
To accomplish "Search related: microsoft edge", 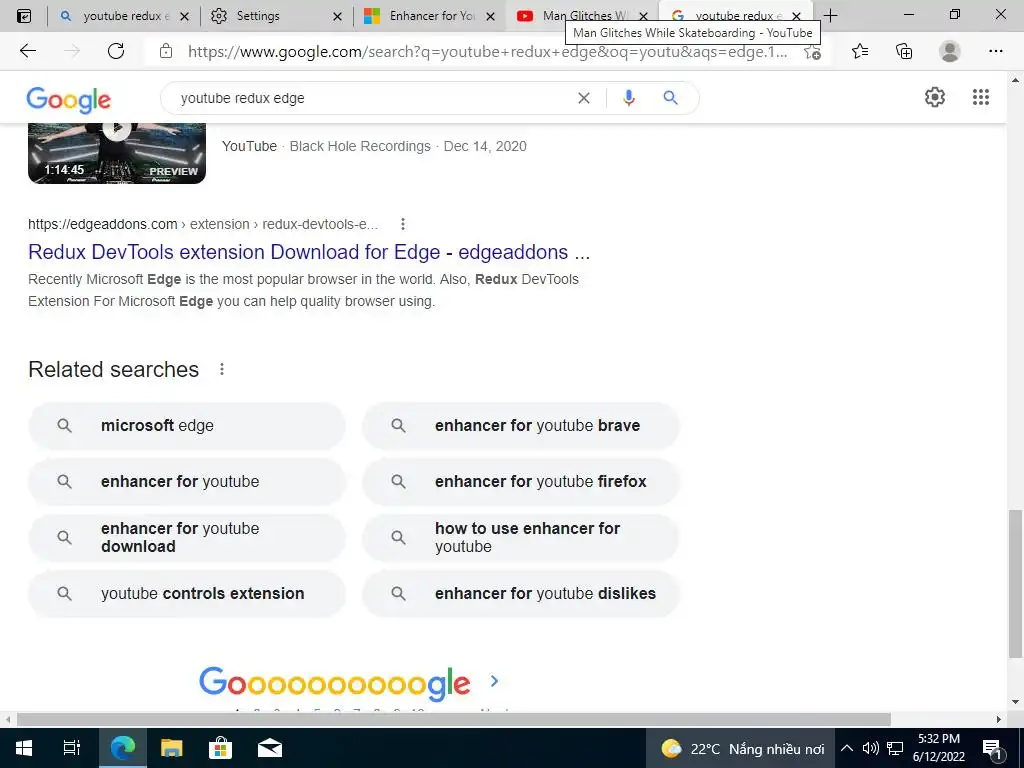I will [187, 426].
